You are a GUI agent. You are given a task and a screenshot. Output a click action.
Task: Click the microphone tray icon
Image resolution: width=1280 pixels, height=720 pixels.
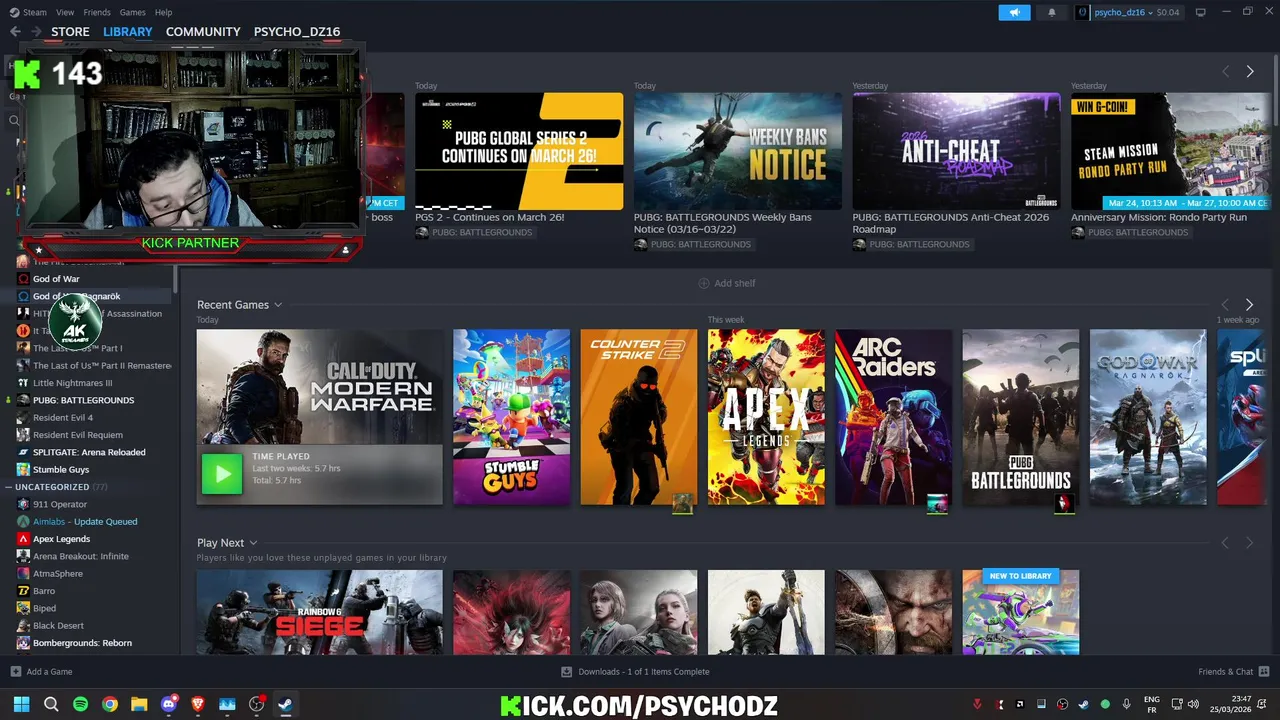point(1126,704)
